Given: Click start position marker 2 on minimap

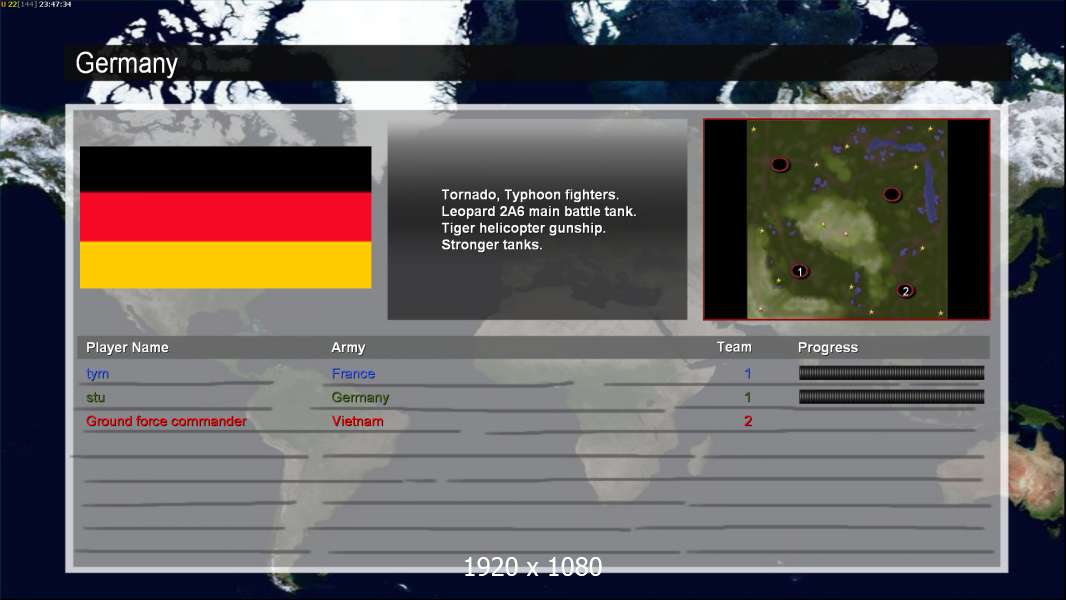Looking at the screenshot, I should [905, 291].
